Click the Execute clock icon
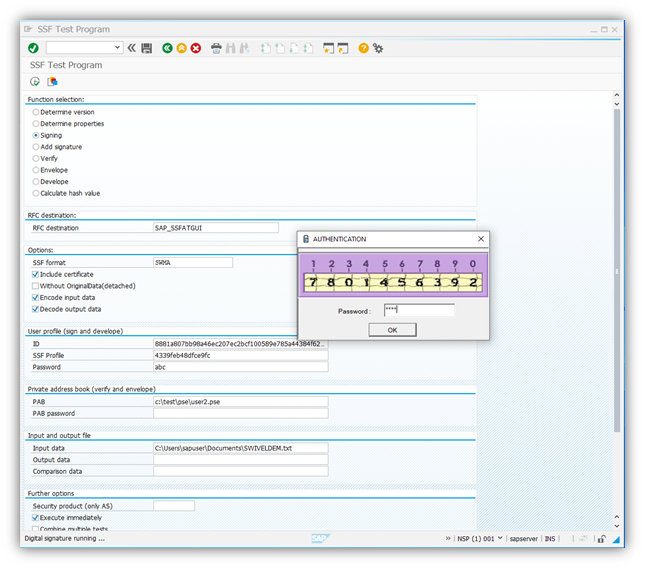Viewport: 645px width, 568px height. click(x=35, y=81)
